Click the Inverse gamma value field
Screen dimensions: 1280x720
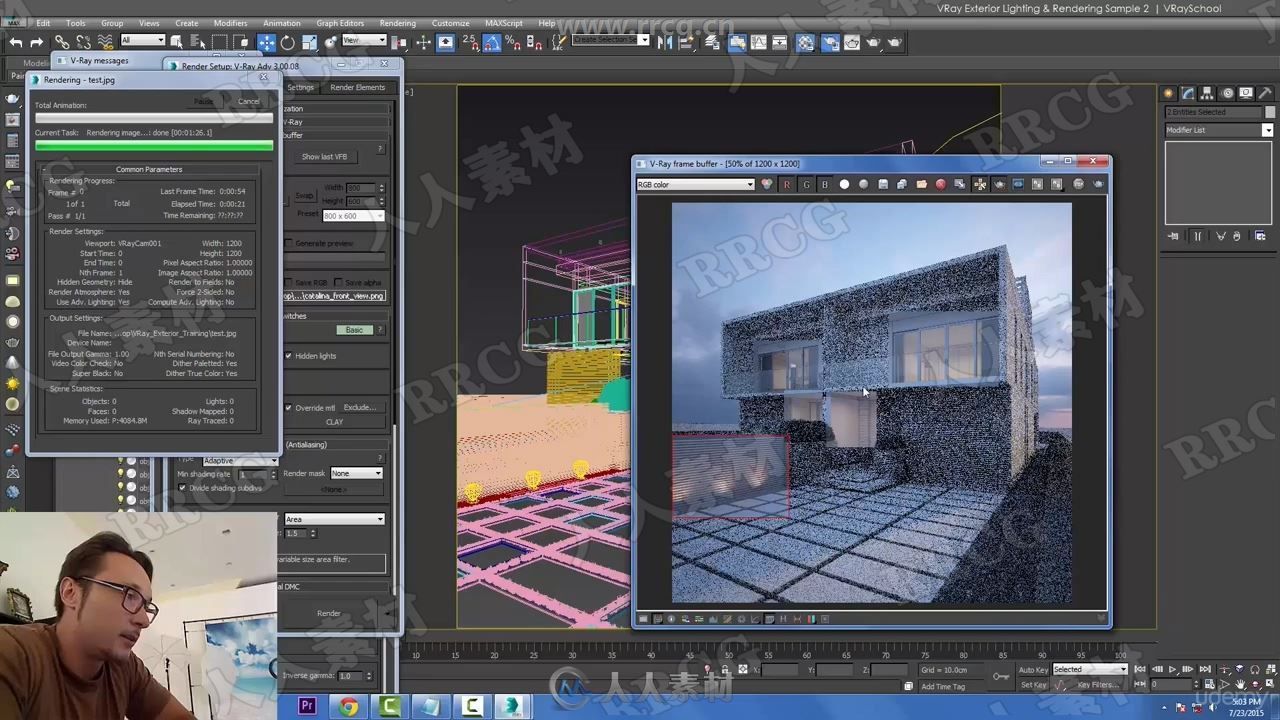(x=351, y=676)
